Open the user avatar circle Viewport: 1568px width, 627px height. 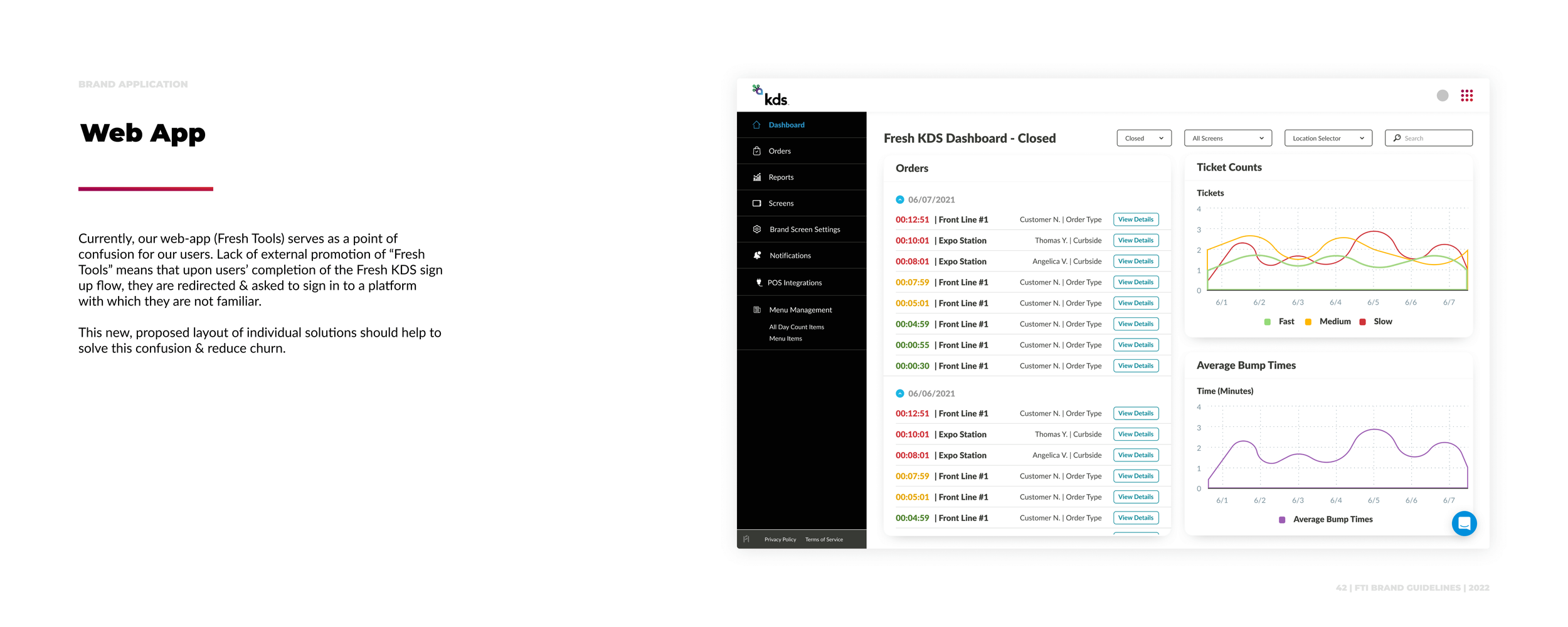point(1443,95)
